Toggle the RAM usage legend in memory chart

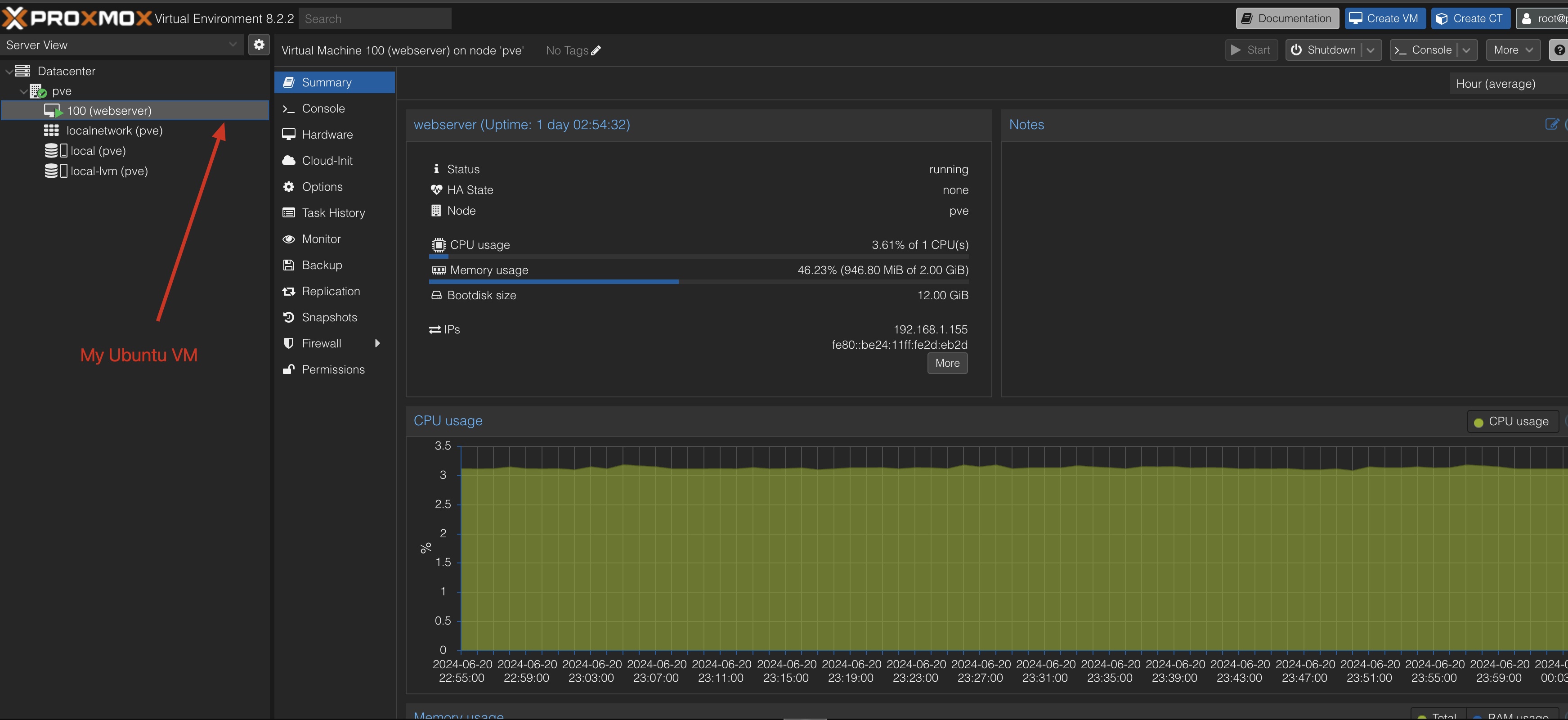pos(1513,715)
